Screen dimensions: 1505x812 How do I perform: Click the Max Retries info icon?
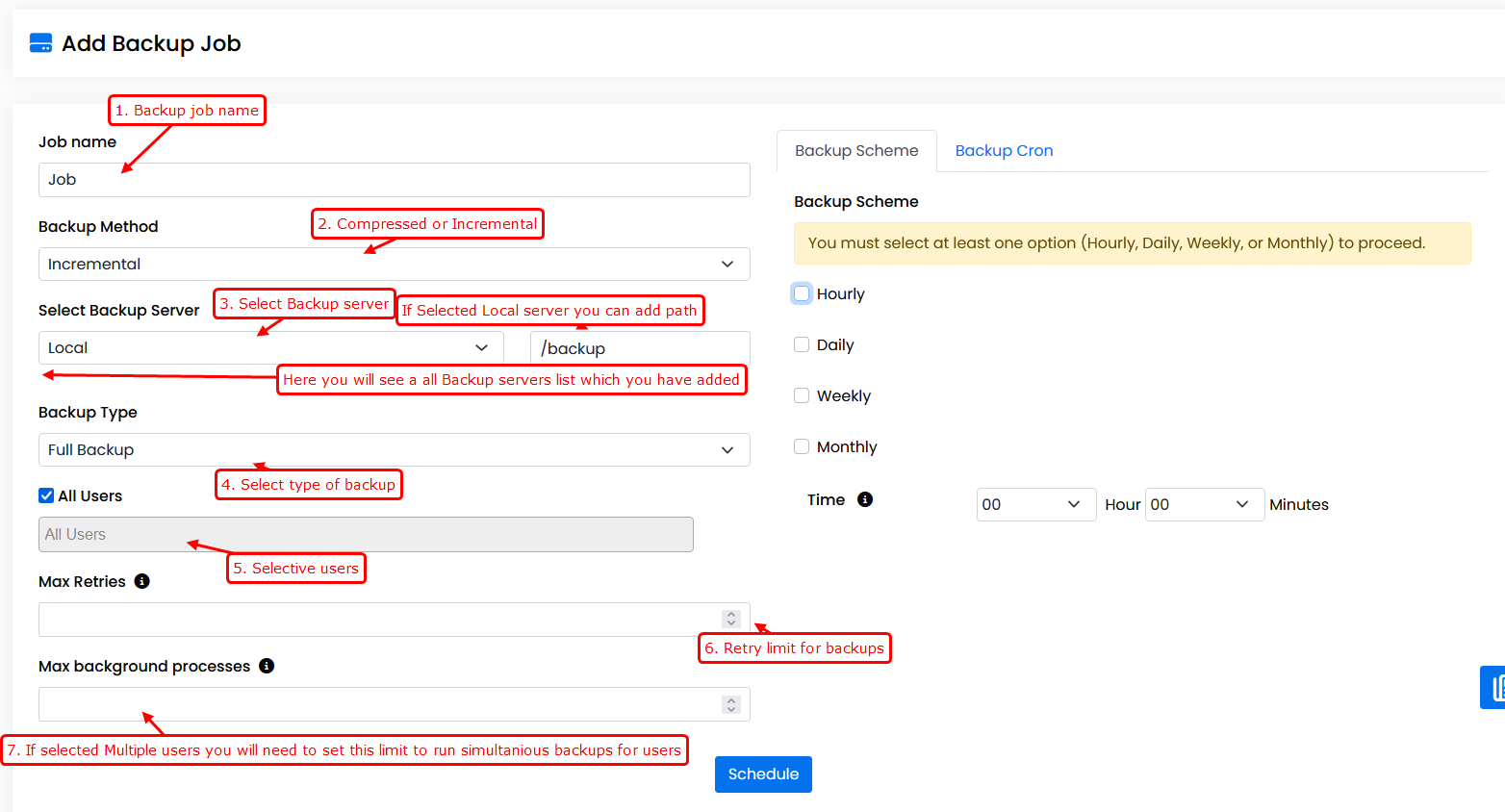[142, 581]
